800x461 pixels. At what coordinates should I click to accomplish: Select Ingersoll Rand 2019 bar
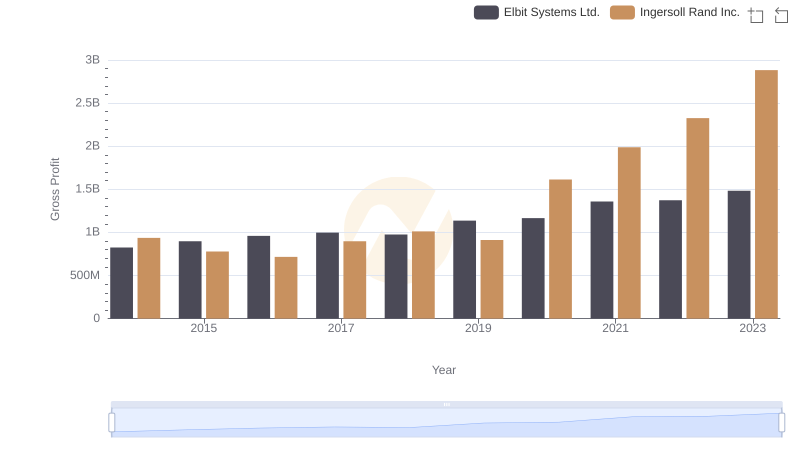[492, 279]
